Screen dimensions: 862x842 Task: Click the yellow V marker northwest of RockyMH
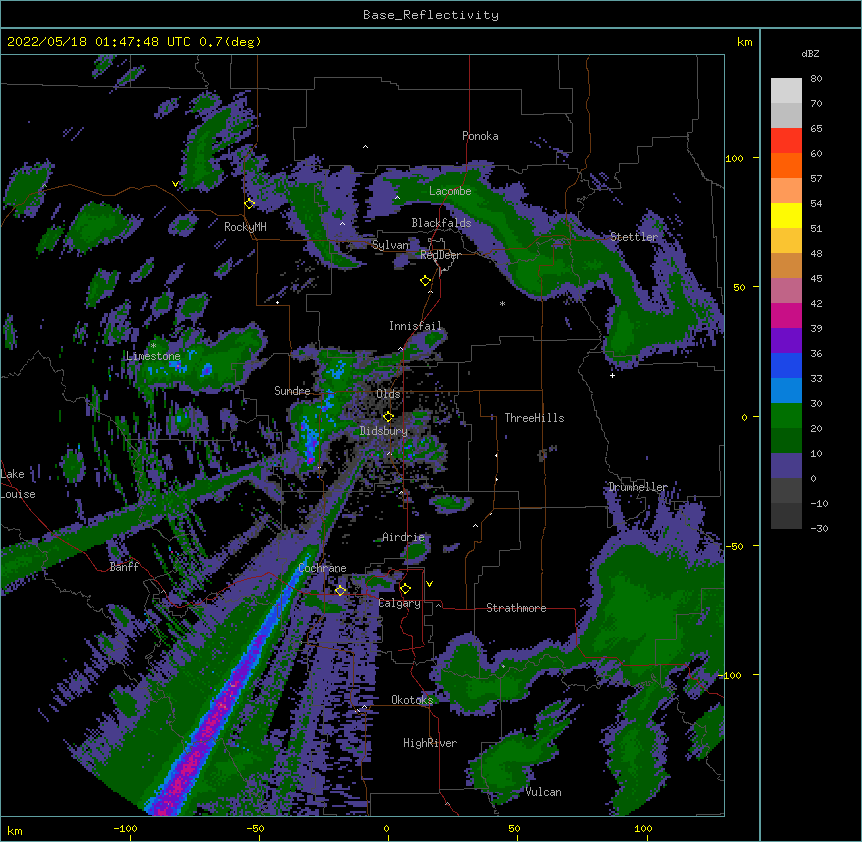pyautogui.click(x=175, y=184)
